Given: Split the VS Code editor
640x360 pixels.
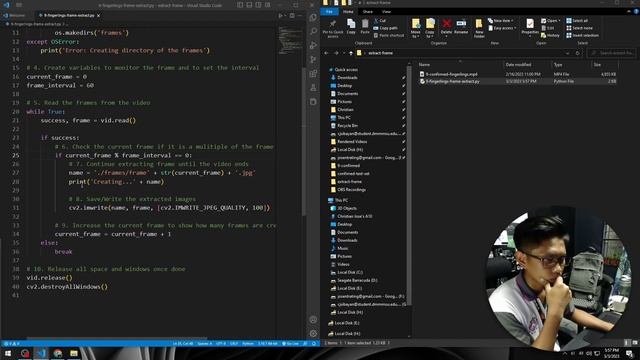Looking at the screenshot, I should (292, 16).
